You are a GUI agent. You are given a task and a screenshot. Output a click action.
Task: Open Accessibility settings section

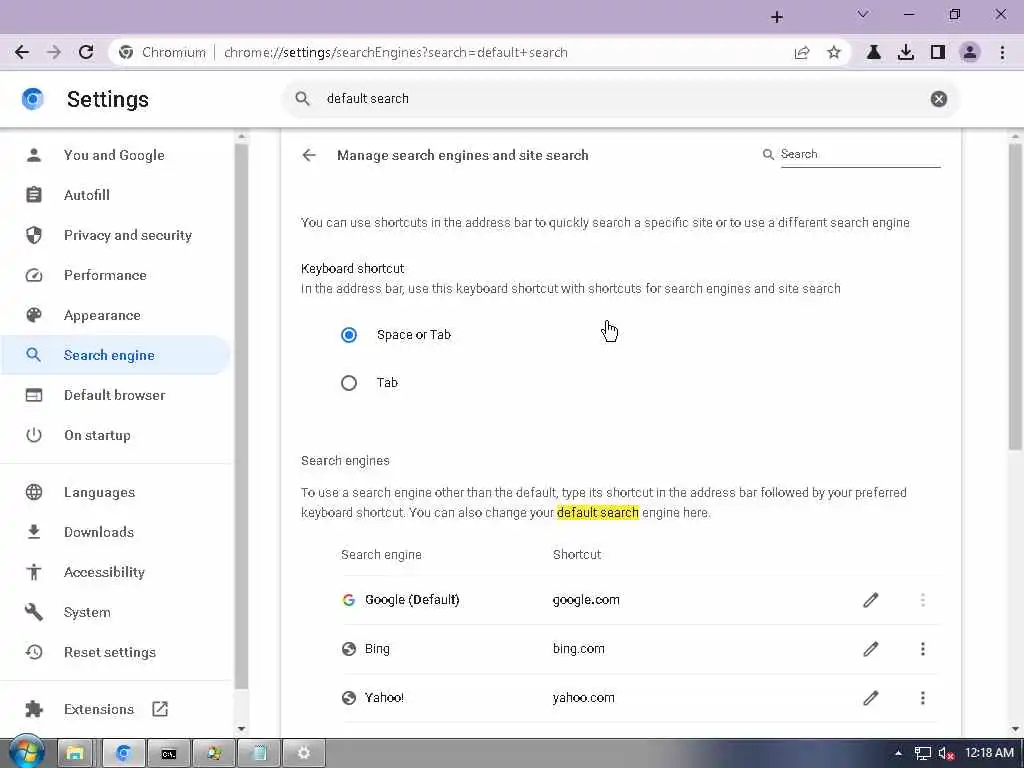[115, 572]
